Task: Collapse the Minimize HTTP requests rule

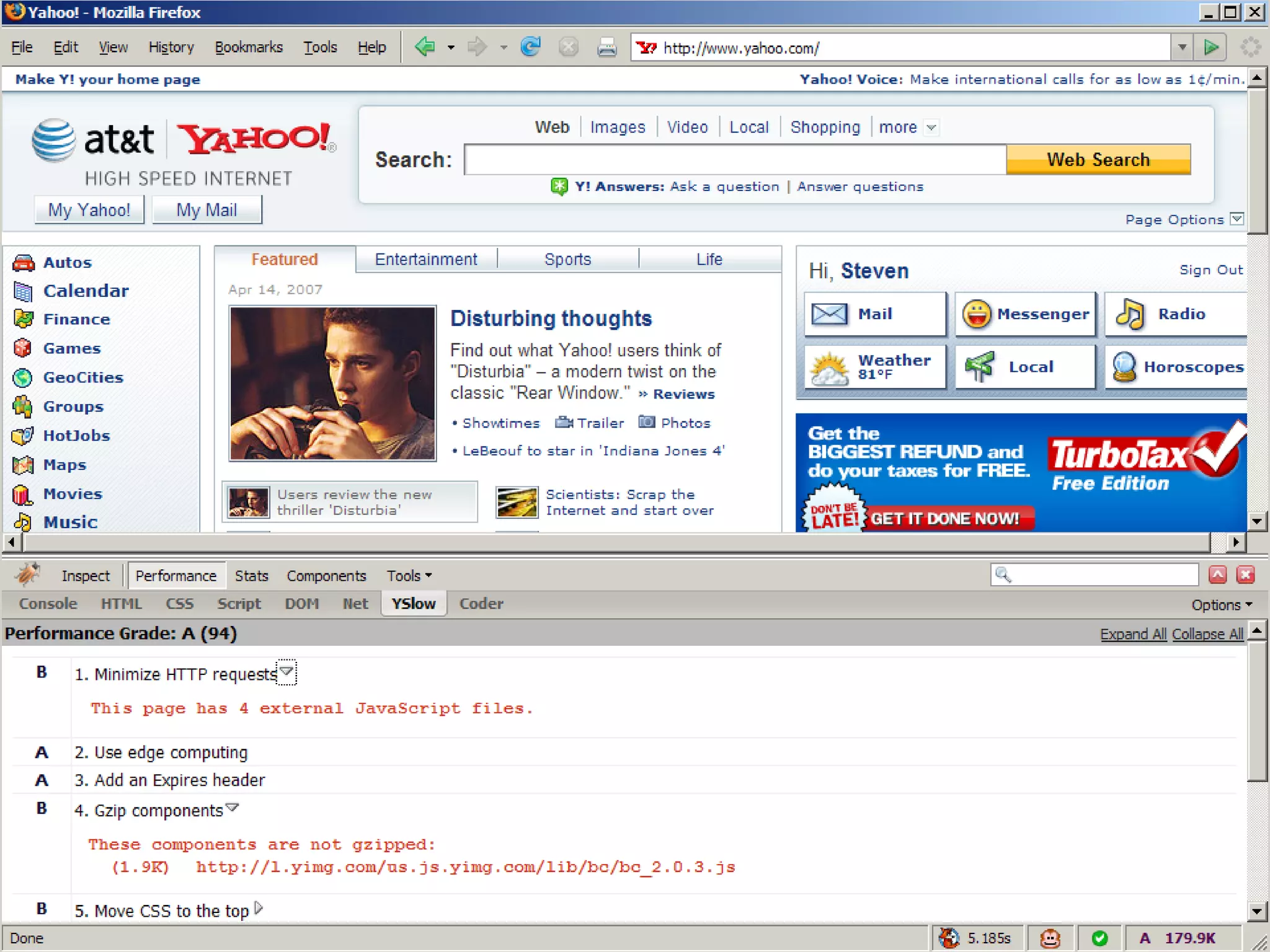Action: point(286,672)
